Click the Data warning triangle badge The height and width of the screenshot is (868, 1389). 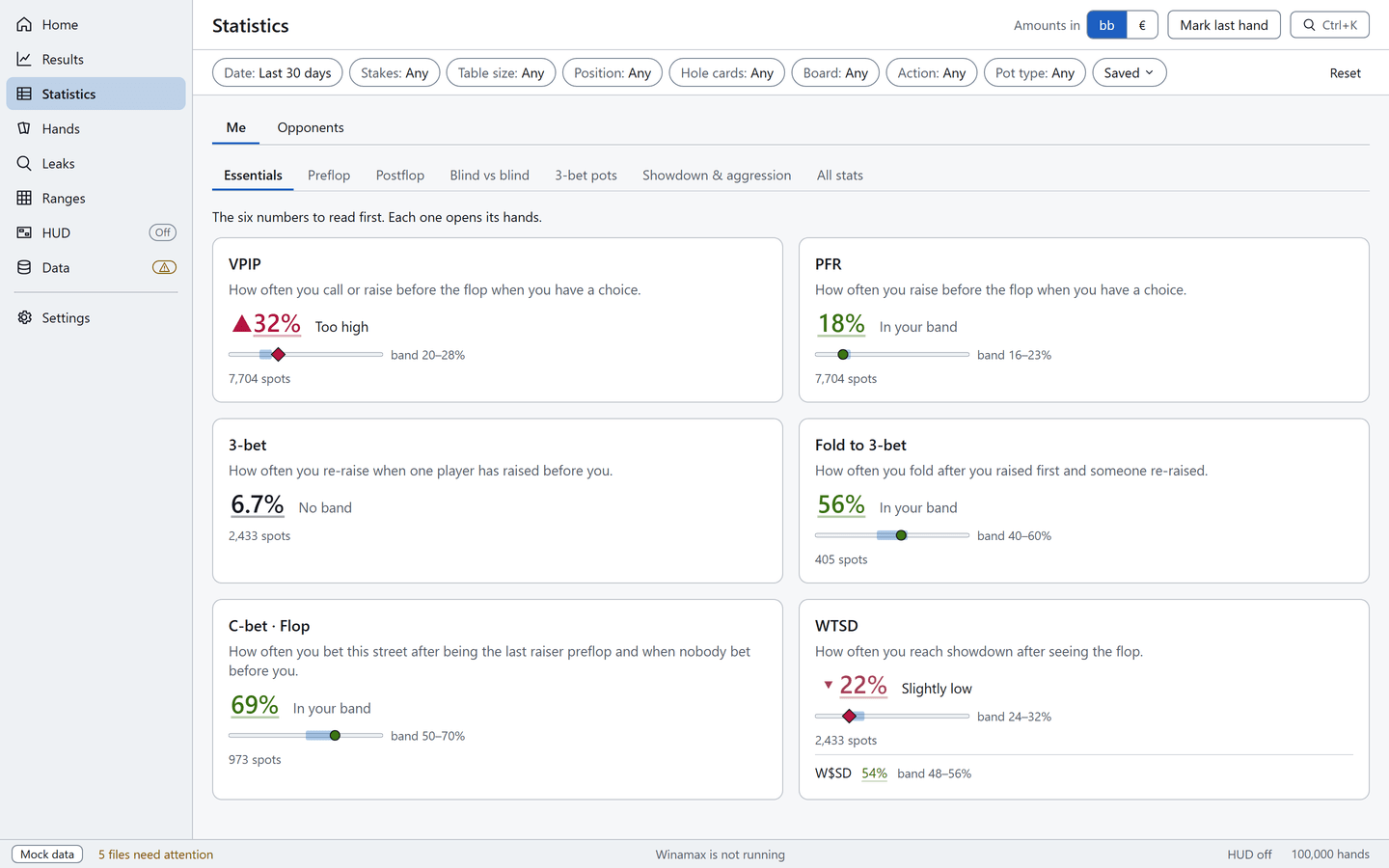pyautogui.click(x=164, y=267)
